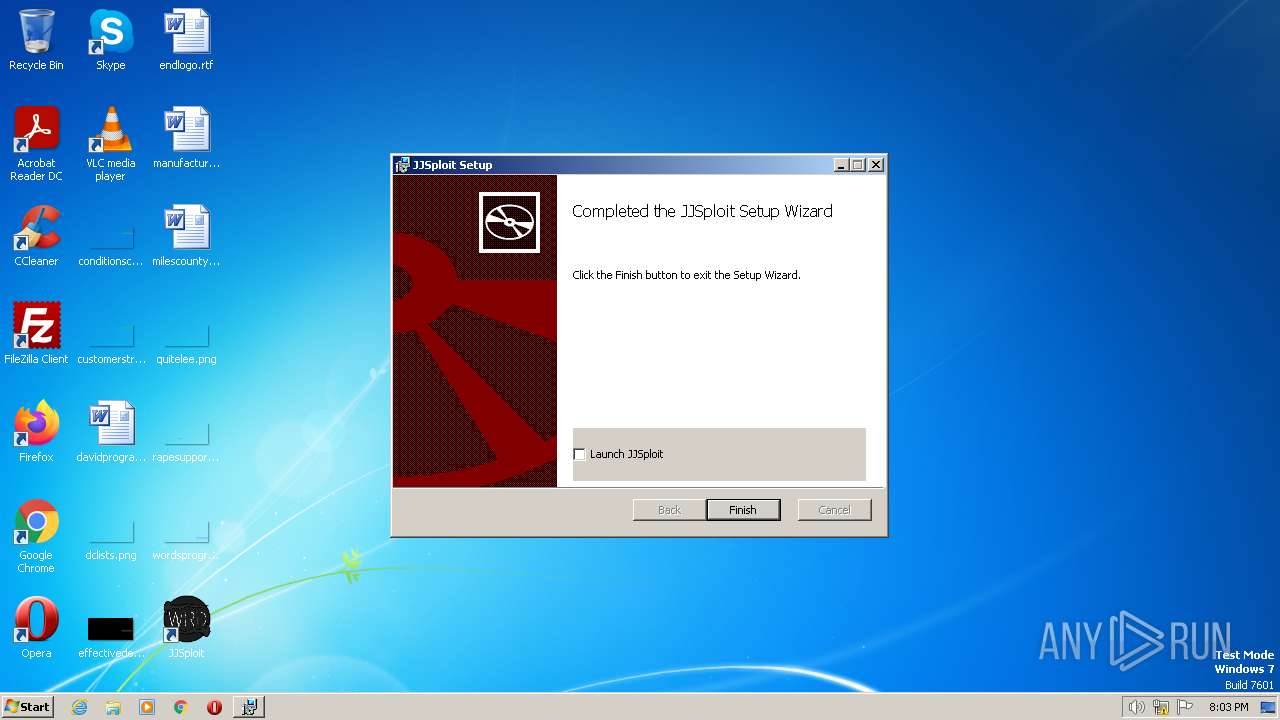Open Chrome from the taskbar
Screen dimensions: 1280x720
[x=181, y=707]
